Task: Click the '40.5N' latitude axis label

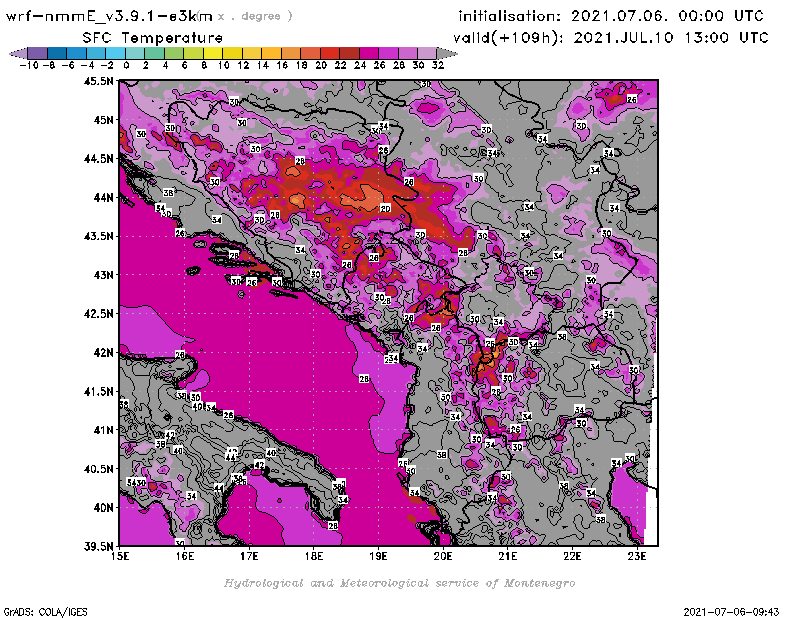Action: click(x=98, y=469)
